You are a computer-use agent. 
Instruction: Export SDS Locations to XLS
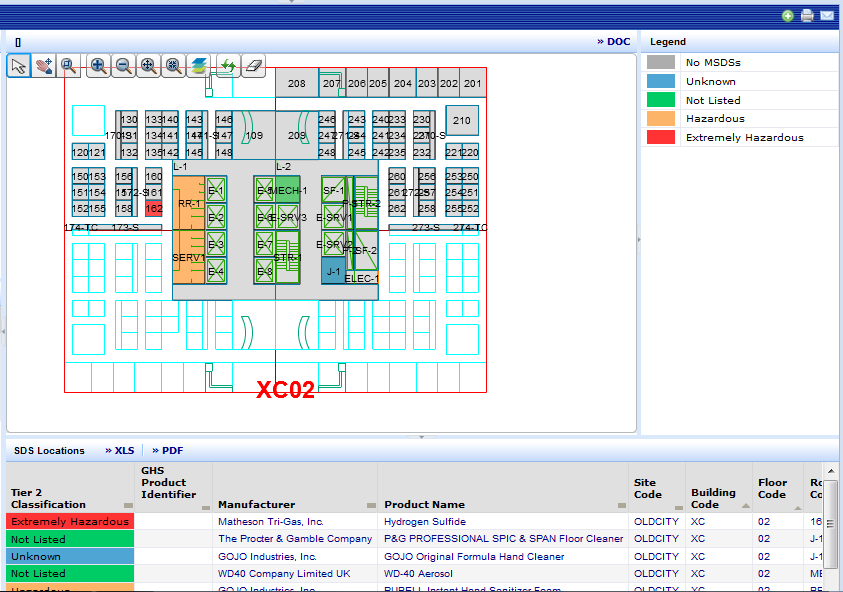(x=119, y=451)
